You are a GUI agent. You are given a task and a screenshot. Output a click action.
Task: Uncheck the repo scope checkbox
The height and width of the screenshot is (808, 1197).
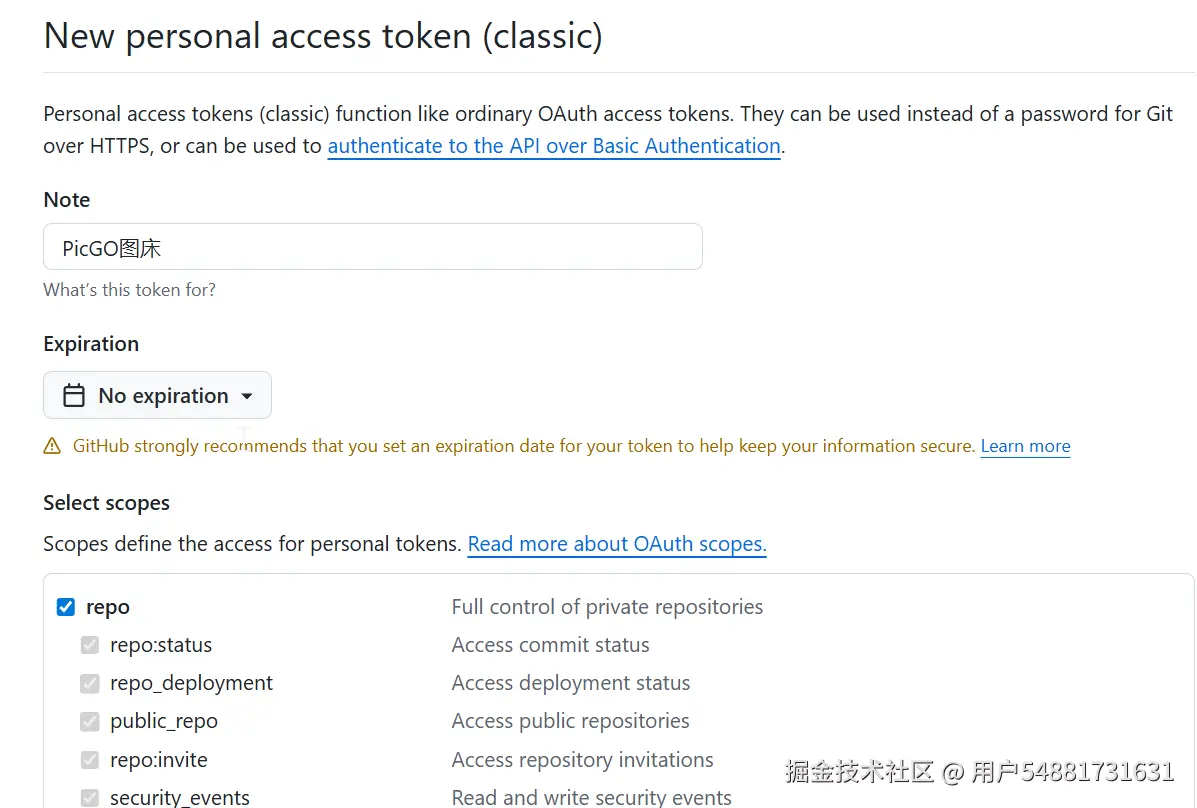[66, 607]
